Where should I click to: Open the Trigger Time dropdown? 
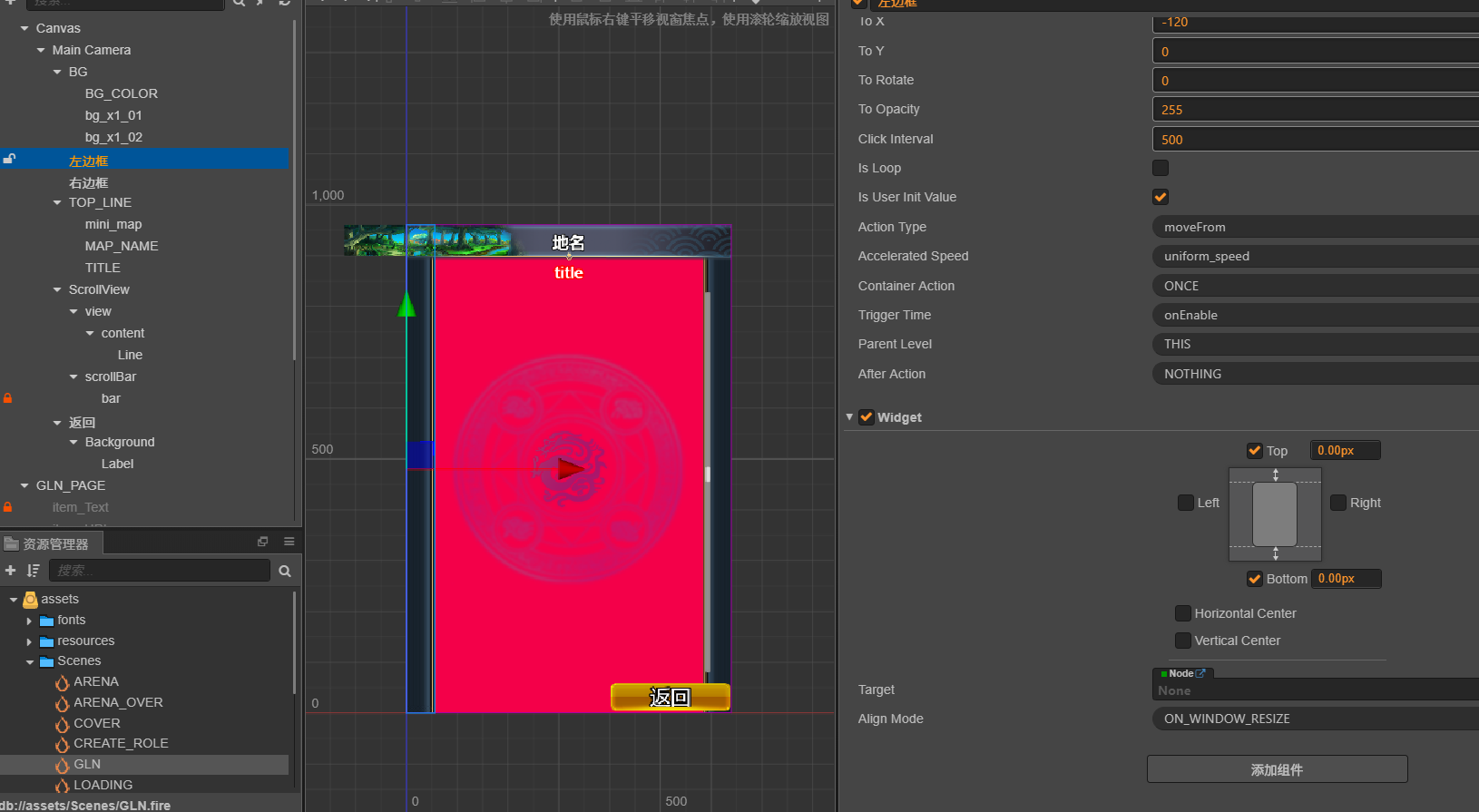click(1316, 315)
